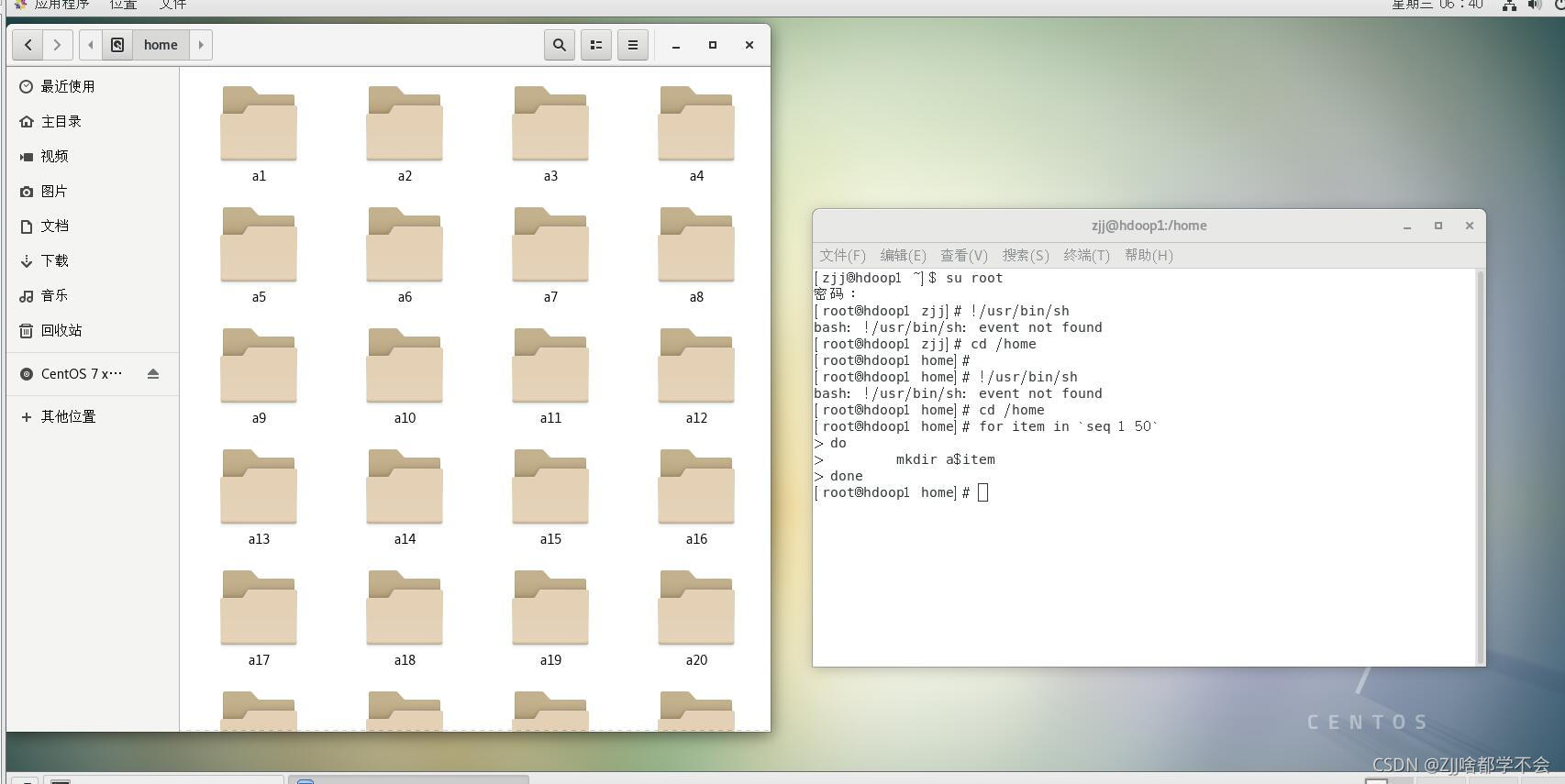Click the disk root icon in path bar
The width and height of the screenshot is (1565, 784).
(117, 45)
